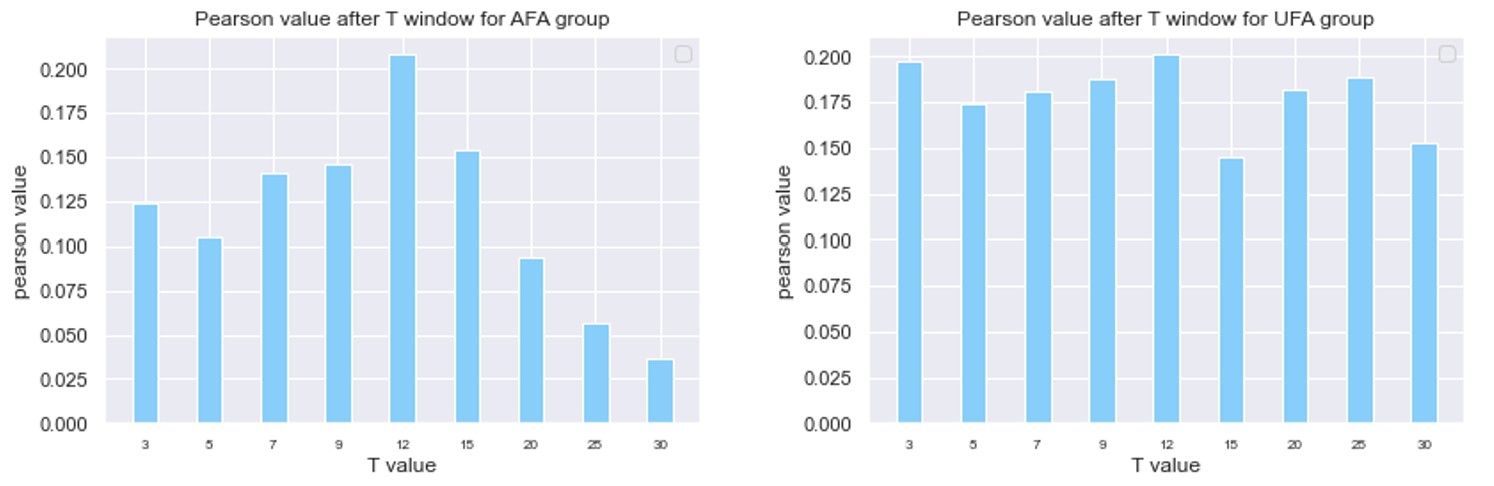Image resolution: width=1494 pixels, height=486 pixels.
Task: Select the T=30 bar in UFA chart
Action: [1424, 284]
